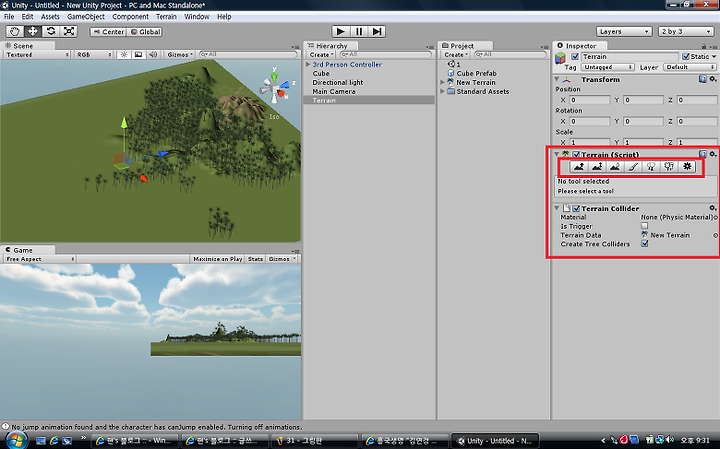Open Transform component gear menu

point(713,79)
